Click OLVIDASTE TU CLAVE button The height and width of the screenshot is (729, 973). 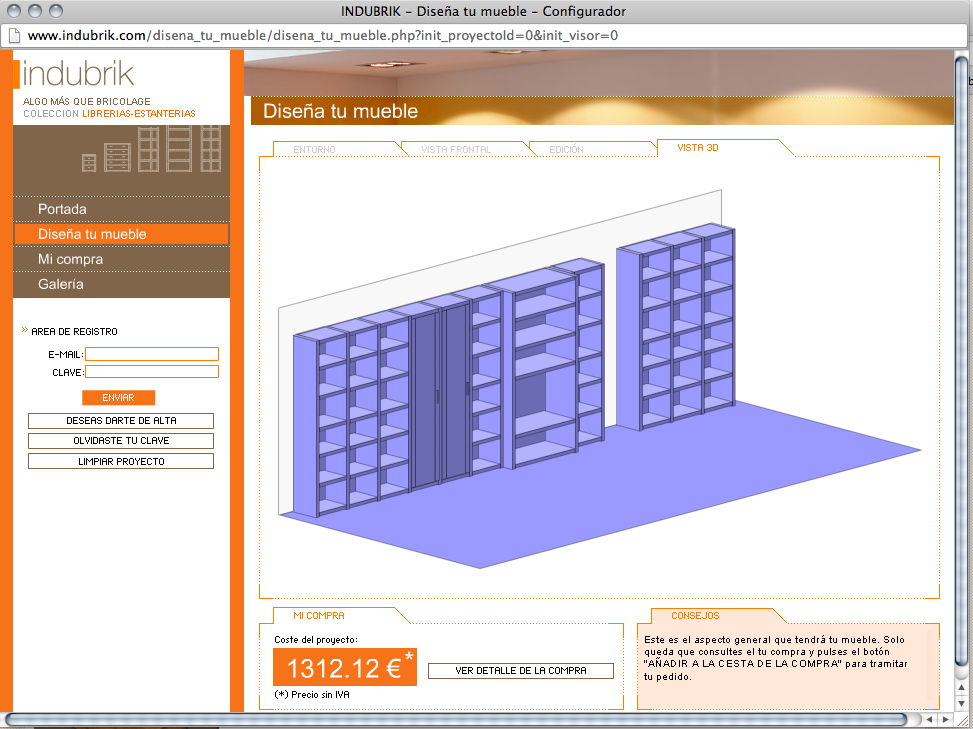(121, 441)
